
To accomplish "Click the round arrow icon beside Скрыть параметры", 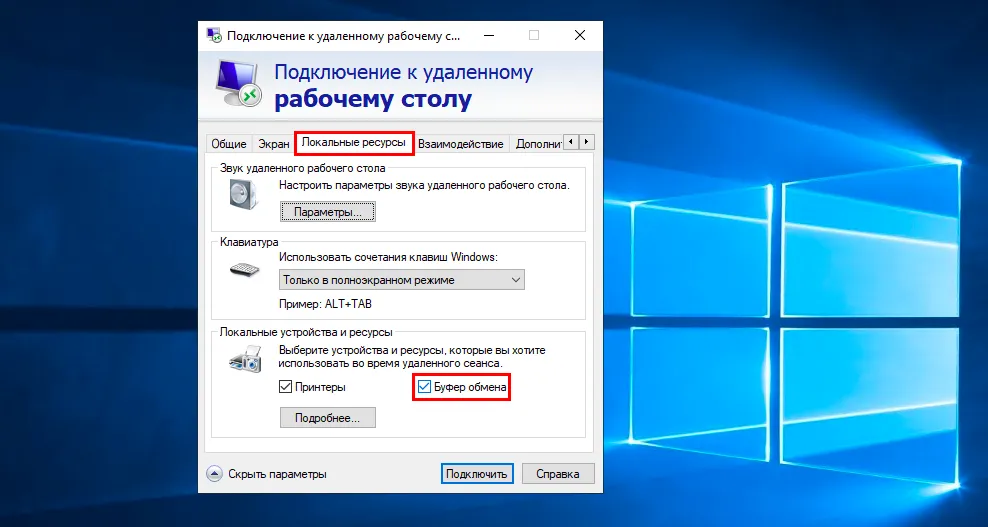I will pos(214,474).
